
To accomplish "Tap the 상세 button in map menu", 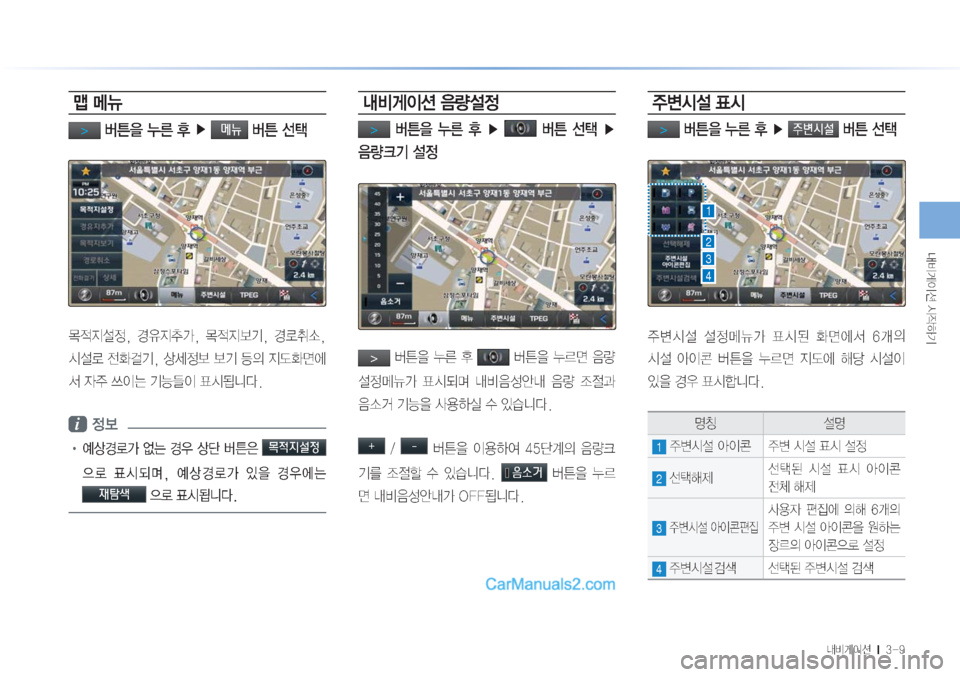I will (x=110, y=277).
